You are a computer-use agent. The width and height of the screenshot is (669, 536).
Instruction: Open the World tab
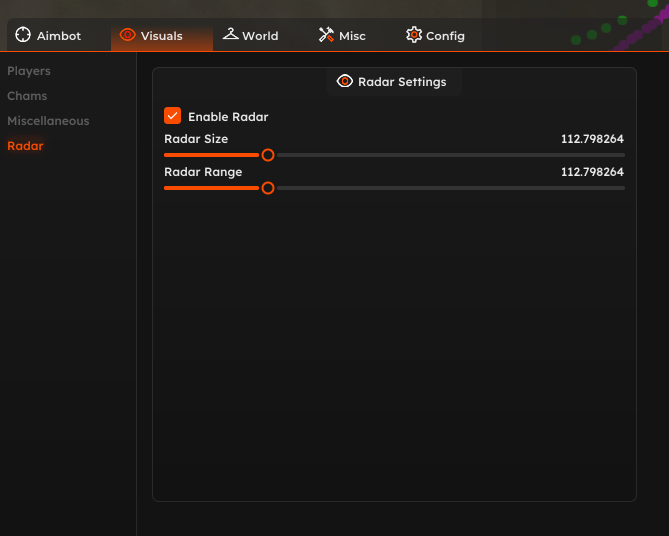(x=250, y=35)
